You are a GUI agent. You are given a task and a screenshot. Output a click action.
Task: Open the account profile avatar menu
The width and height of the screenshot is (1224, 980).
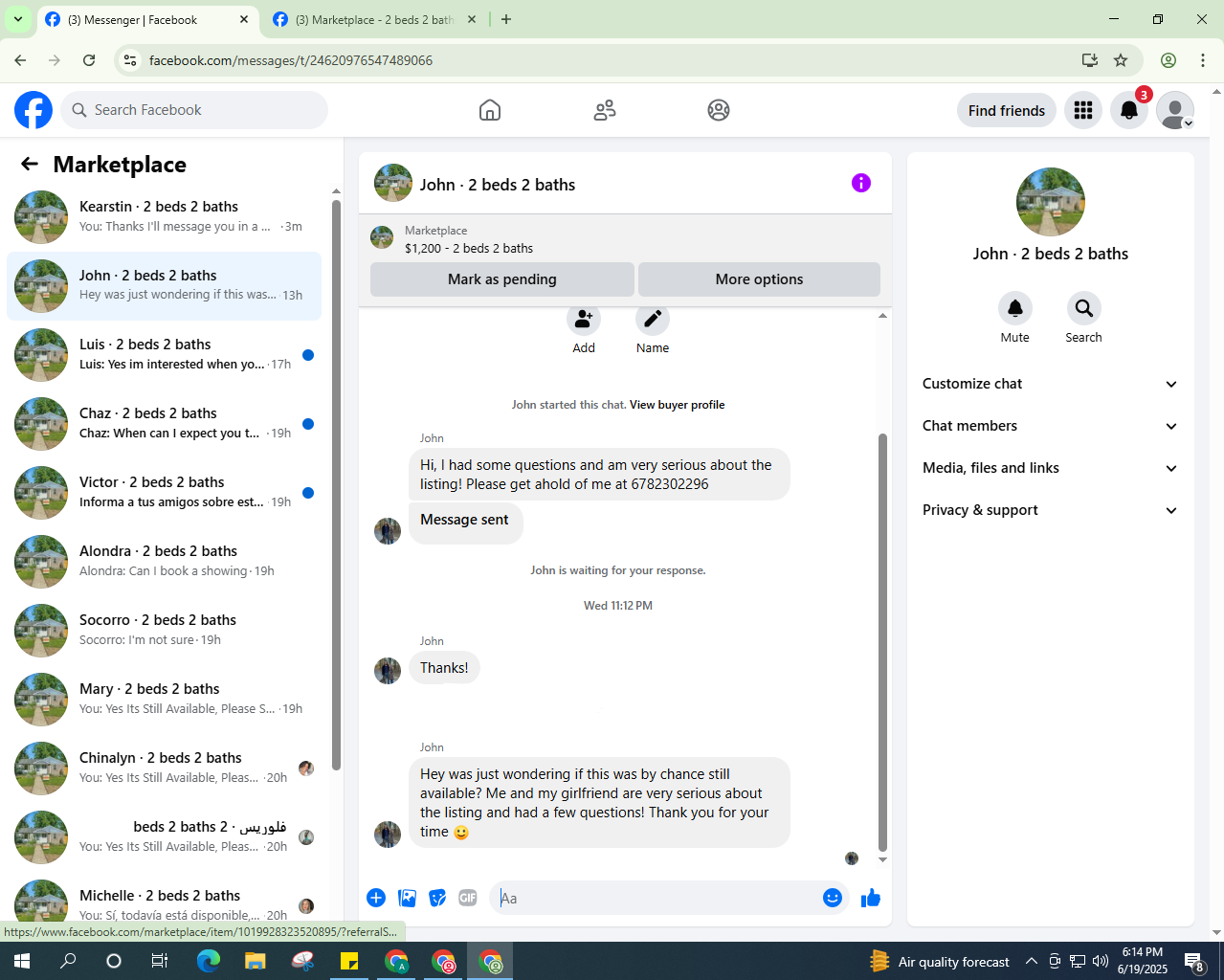1175,110
